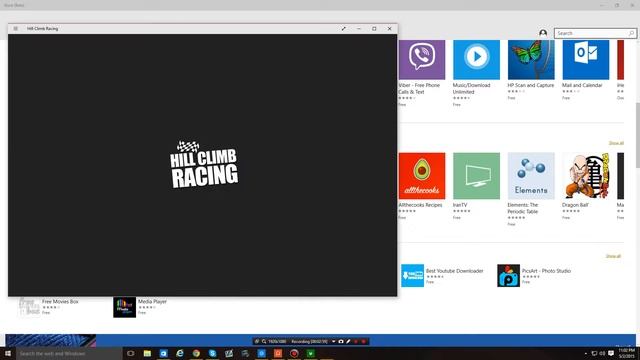Click the Hill Climb Racing splash logo
This screenshot has width=640, height=360.
(x=204, y=164)
